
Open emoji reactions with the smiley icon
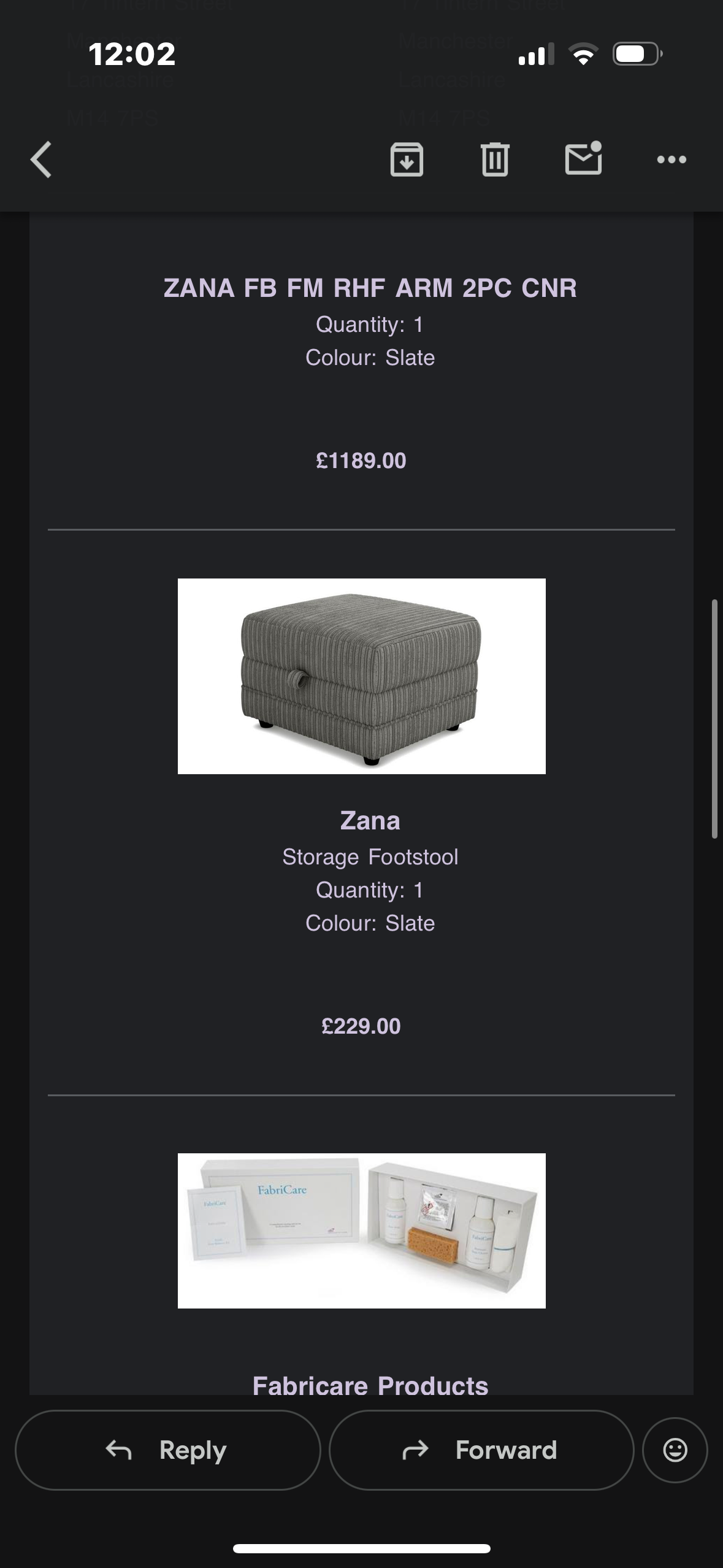[x=675, y=1450]
